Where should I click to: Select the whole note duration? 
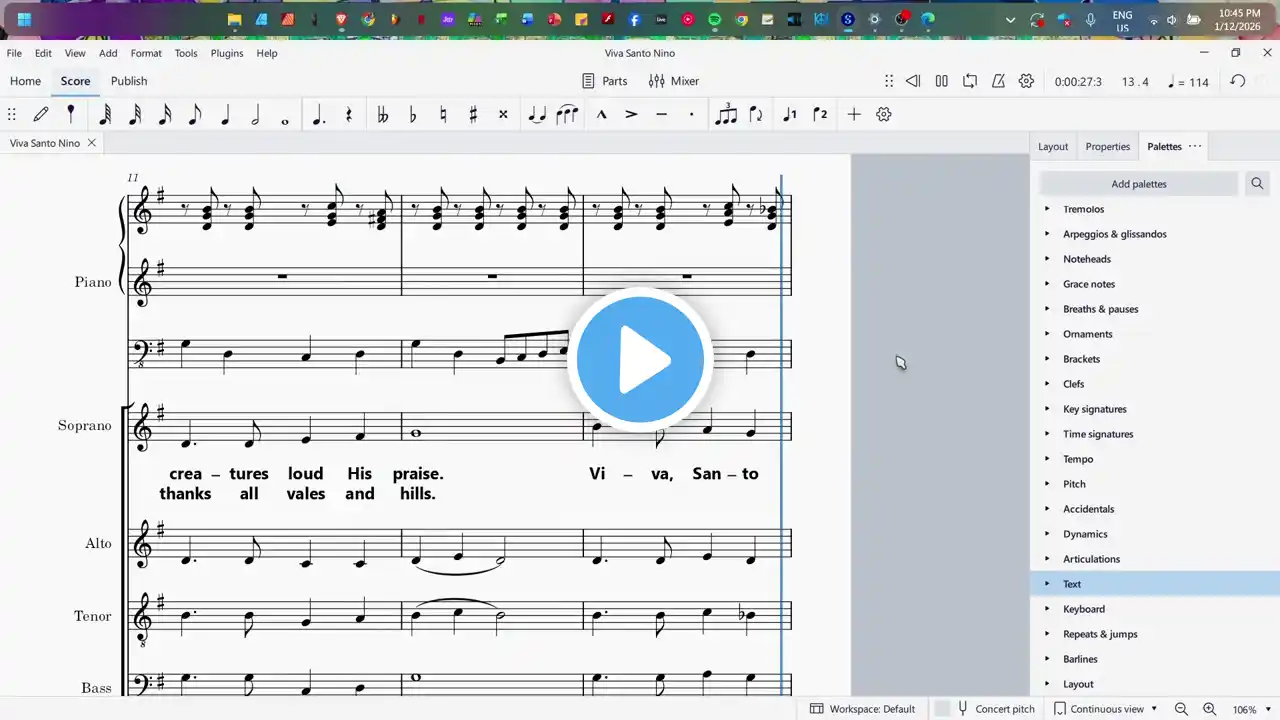pos(285,115)
